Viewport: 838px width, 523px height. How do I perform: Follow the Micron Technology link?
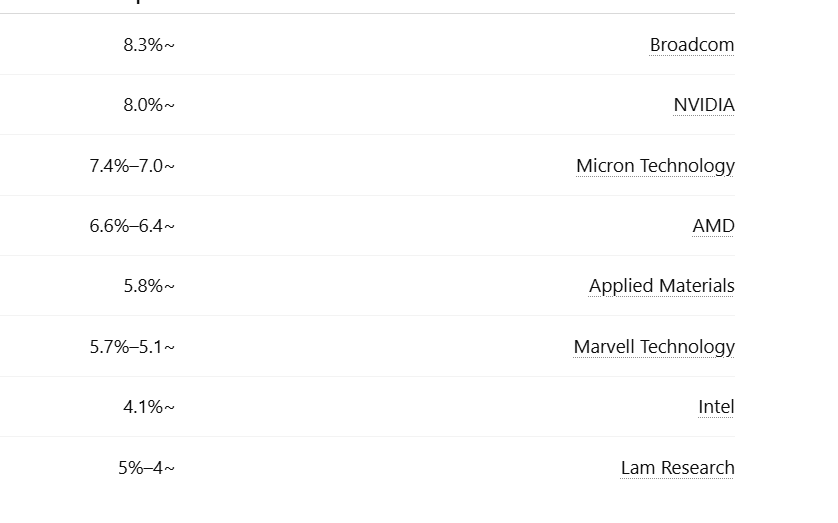click(x=655, y=166)
